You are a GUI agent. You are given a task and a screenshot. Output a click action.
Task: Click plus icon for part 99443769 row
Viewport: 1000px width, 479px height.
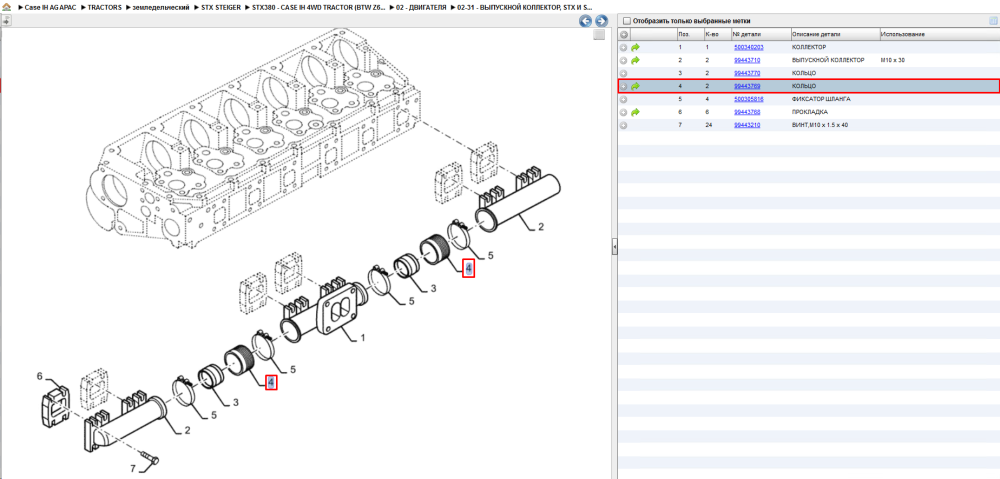pos(624,86)
